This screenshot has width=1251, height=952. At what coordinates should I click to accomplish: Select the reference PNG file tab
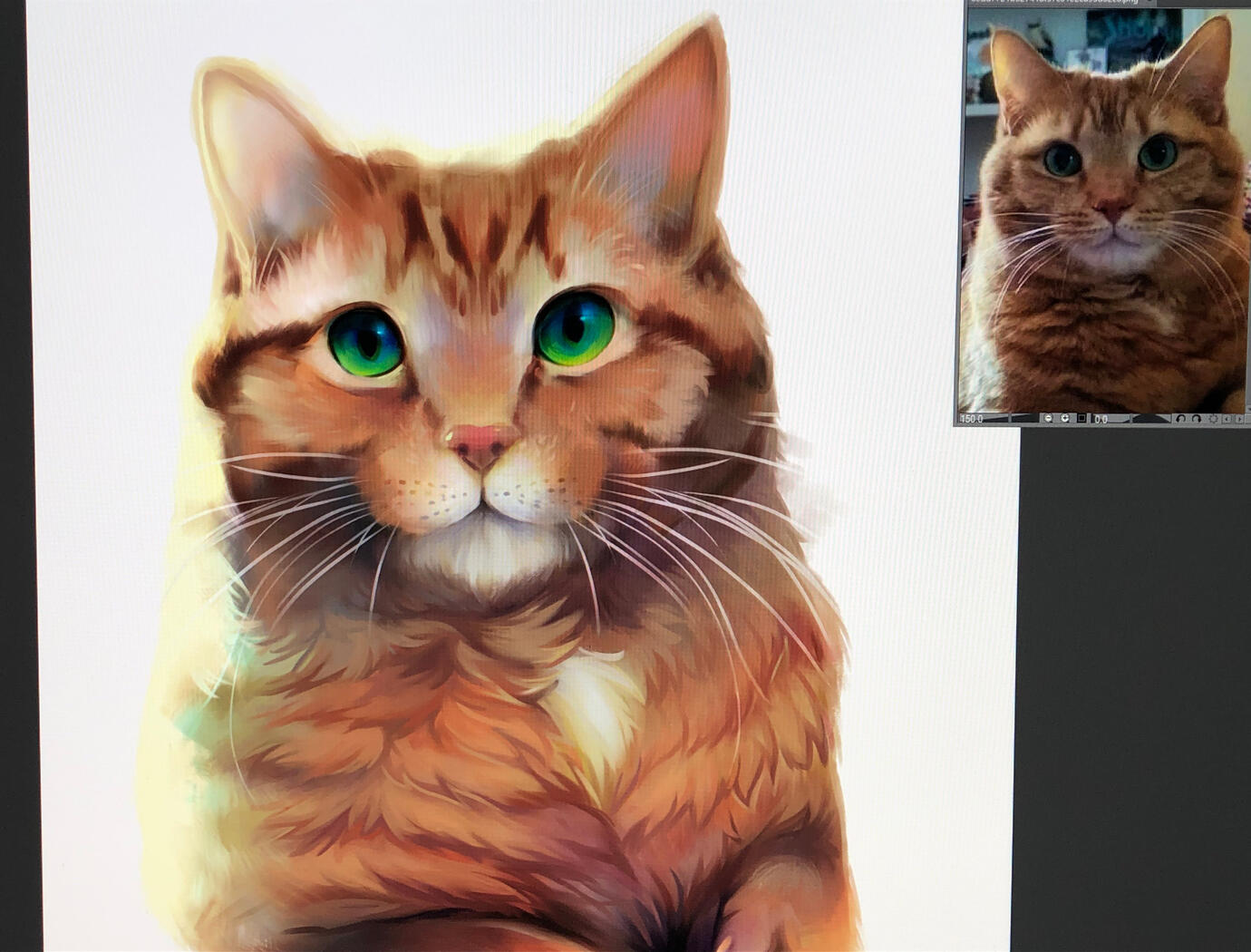pyautogui.click(x=1052, y=2)
